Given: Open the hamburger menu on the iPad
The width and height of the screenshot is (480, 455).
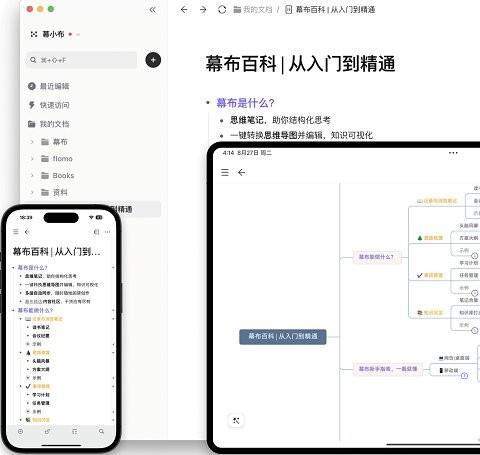Looking at the screenshot, I should pyautogui.click(x=225, y=172).
